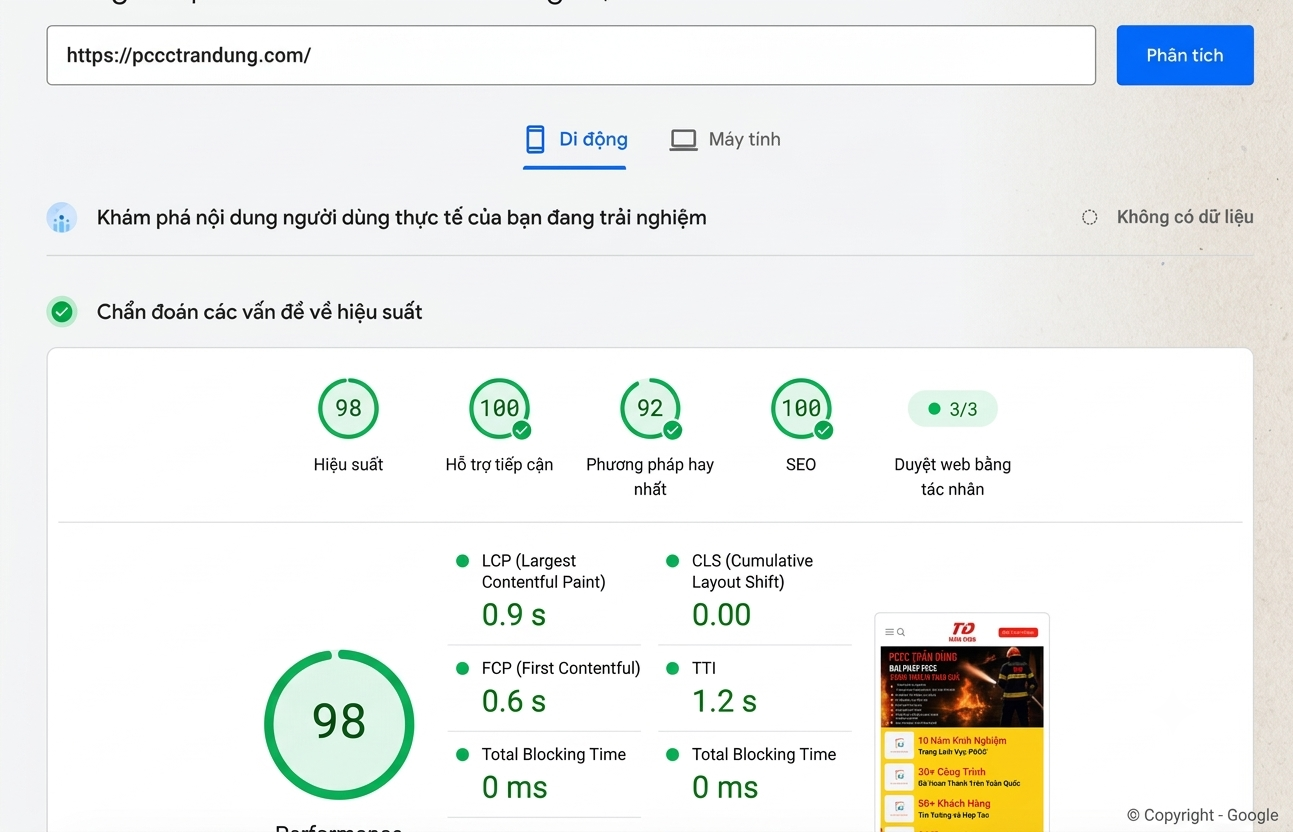This screenshot has width=1293, height=832.
Task: Open the SEO 100 score gauge
Action: (801, 408)
